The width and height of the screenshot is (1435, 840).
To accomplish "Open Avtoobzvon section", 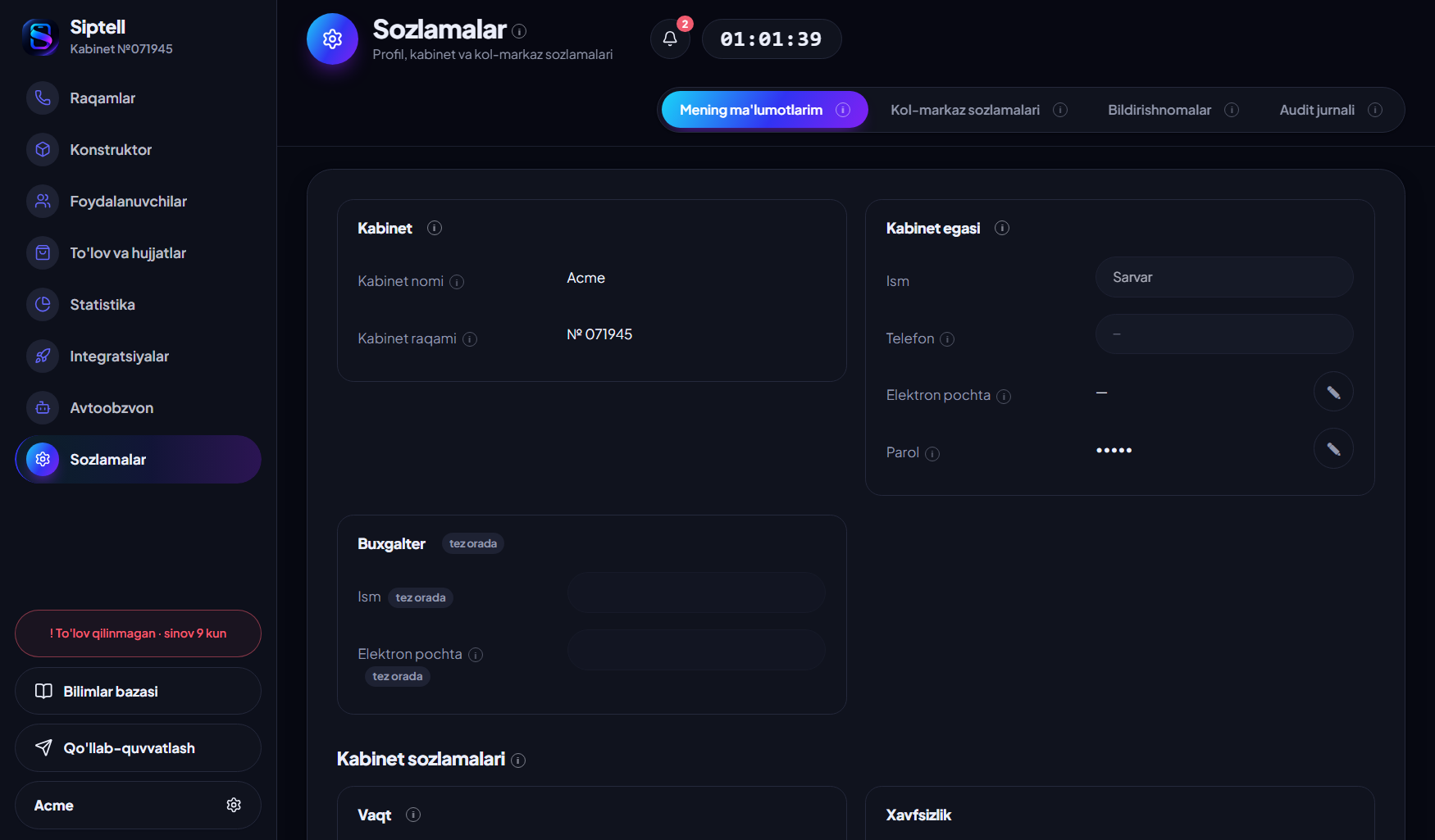I will pos(138,408).
